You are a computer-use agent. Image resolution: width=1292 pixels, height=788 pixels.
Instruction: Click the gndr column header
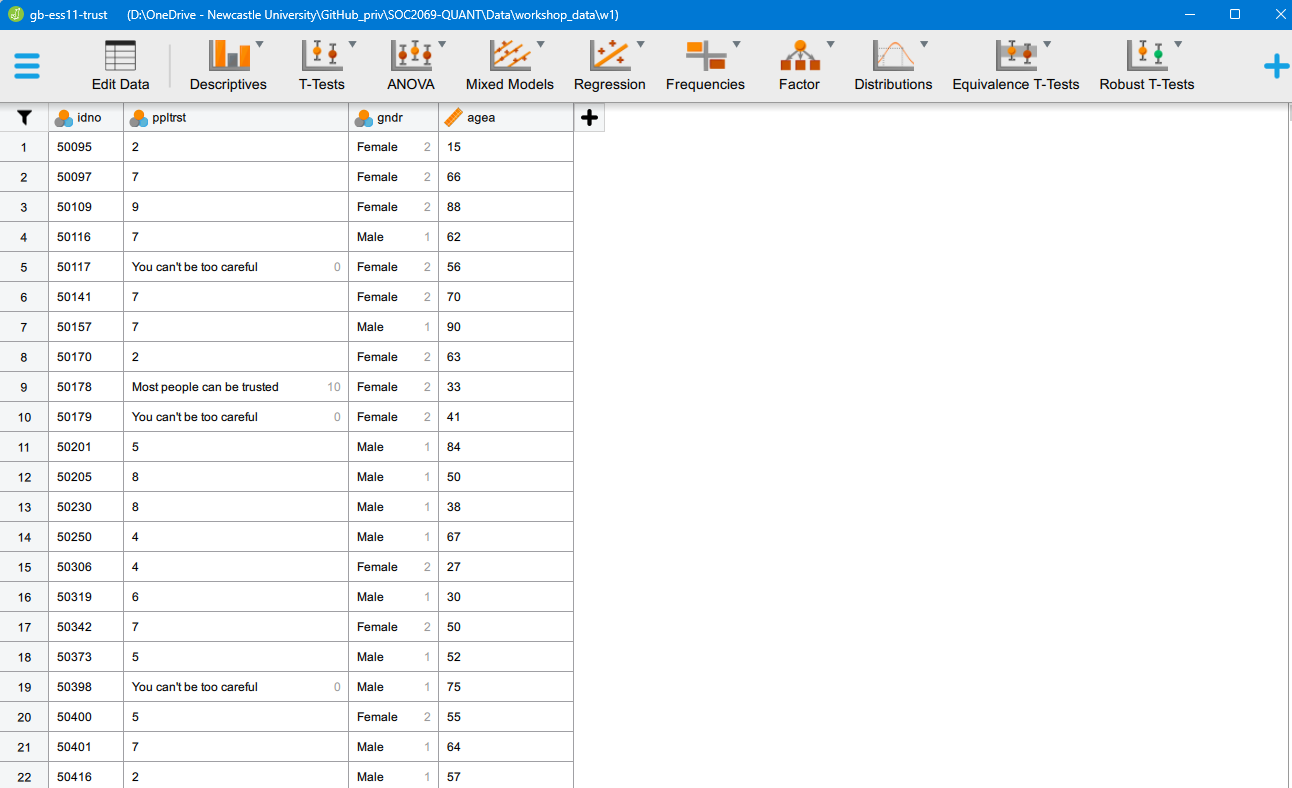(x=393, y=118)
